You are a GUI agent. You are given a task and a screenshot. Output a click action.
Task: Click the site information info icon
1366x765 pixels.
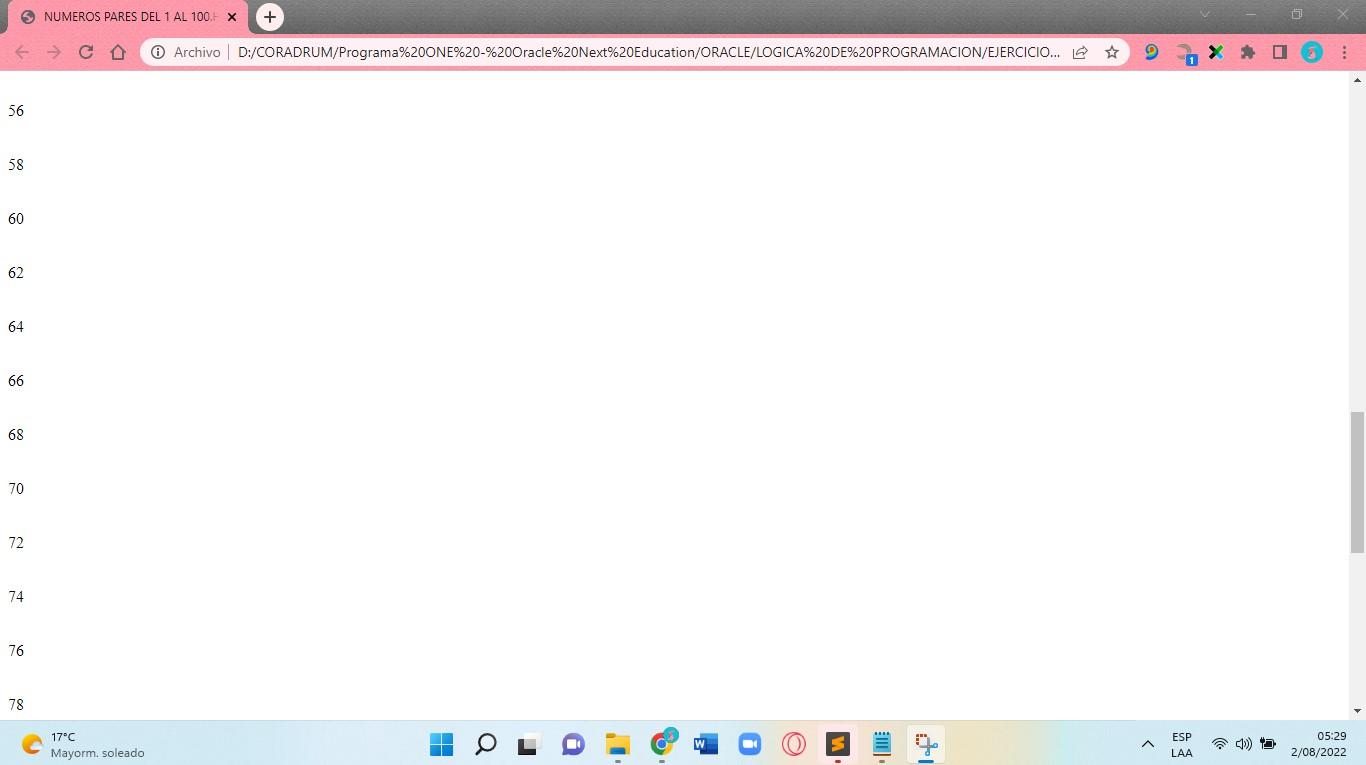(x=160, y=52)
